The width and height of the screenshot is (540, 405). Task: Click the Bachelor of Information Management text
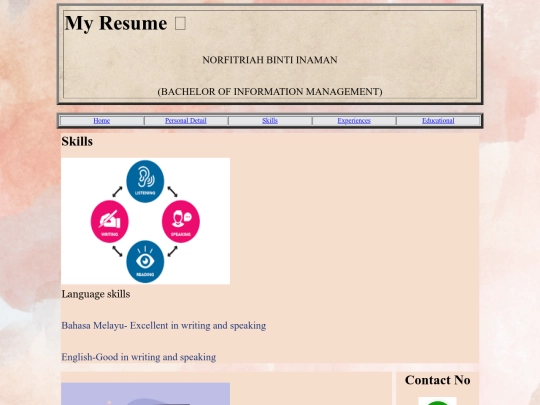[x=270, y=92]
